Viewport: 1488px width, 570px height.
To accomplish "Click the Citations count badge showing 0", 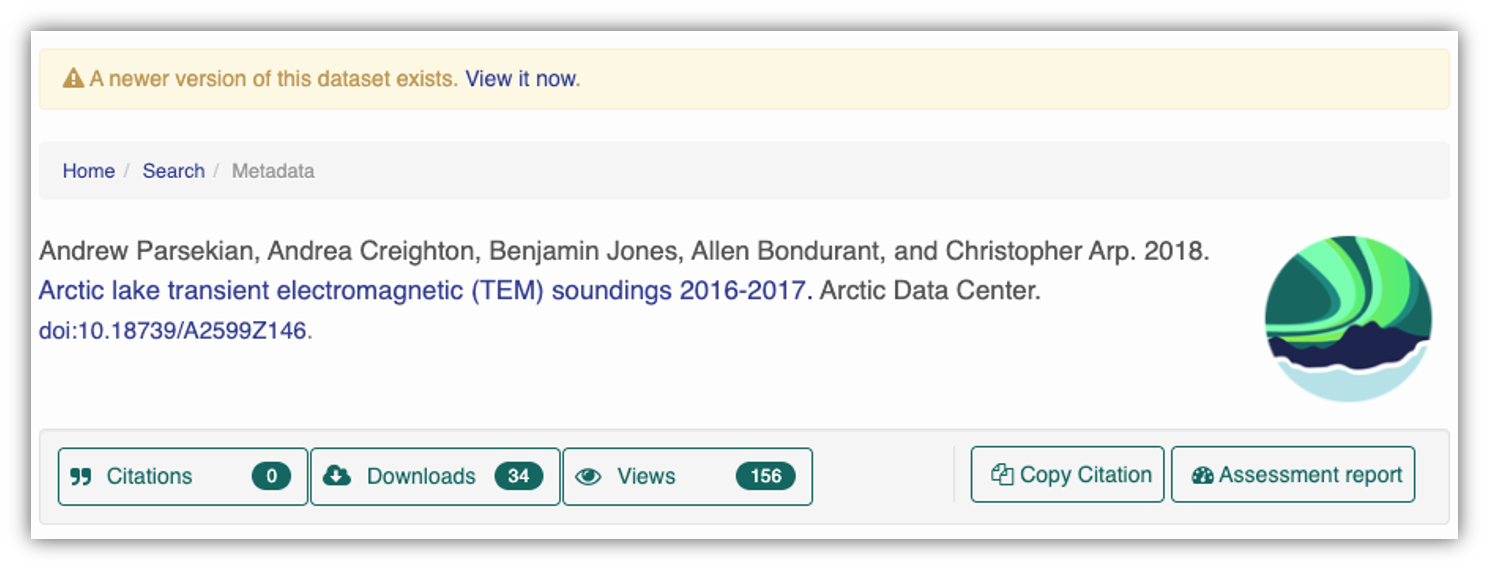I will (x=271, y=477).
